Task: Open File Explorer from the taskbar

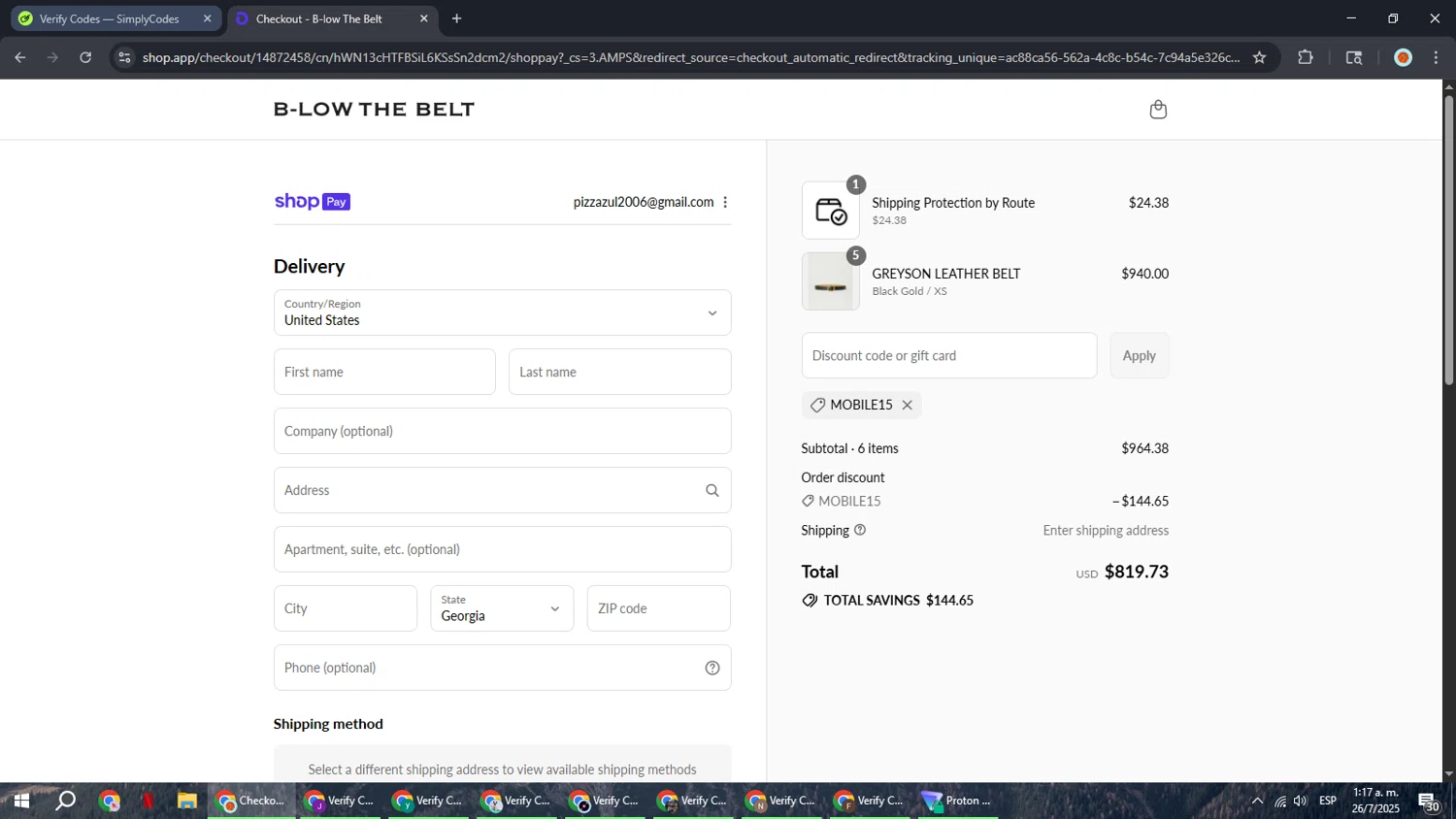Action: tap(187, 801)
